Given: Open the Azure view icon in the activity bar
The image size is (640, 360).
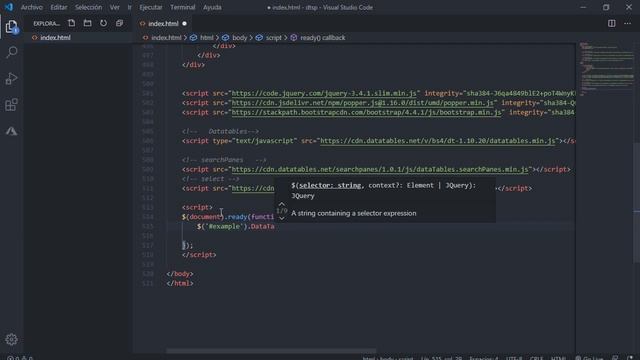Looking at the screenshot, I should coord(11,131).
